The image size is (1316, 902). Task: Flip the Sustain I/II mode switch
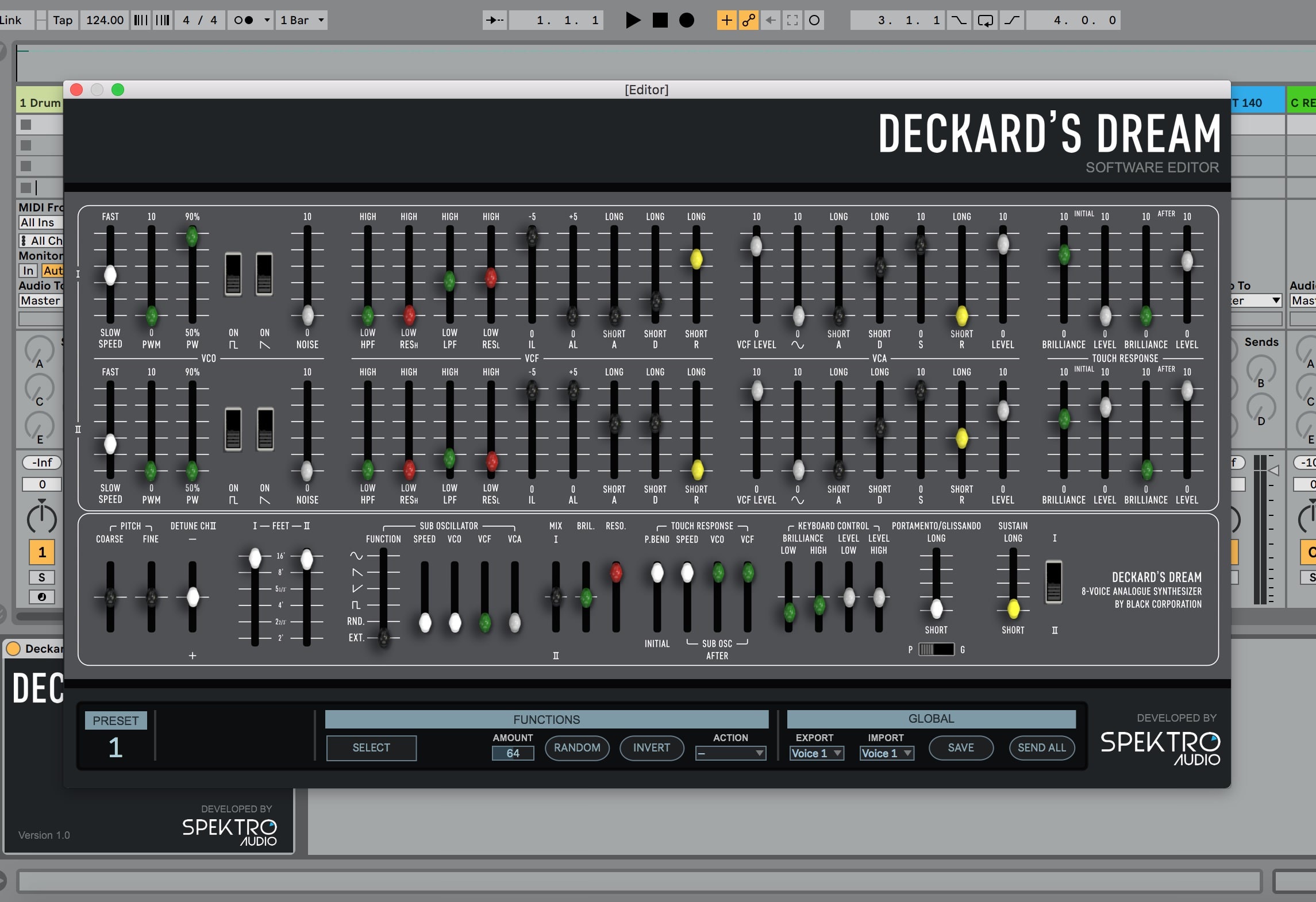click(1054, 581)
